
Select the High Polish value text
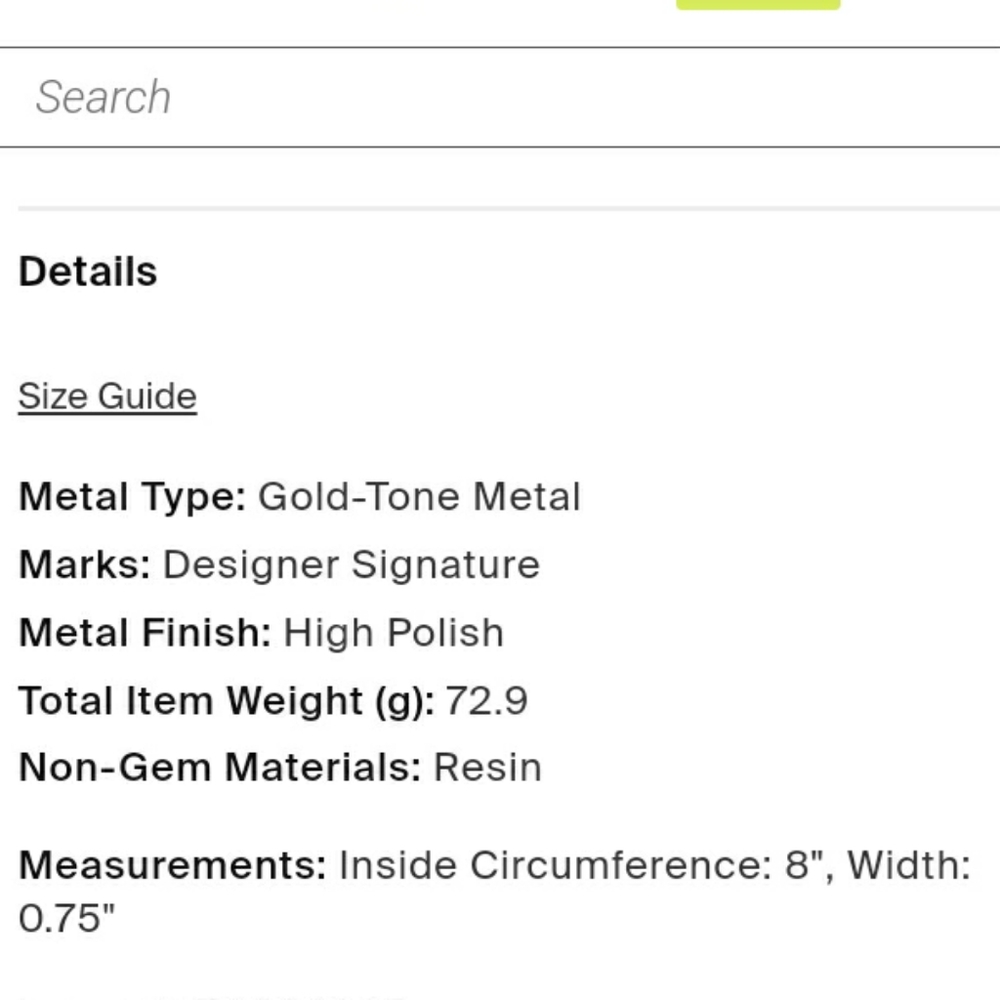393,633
